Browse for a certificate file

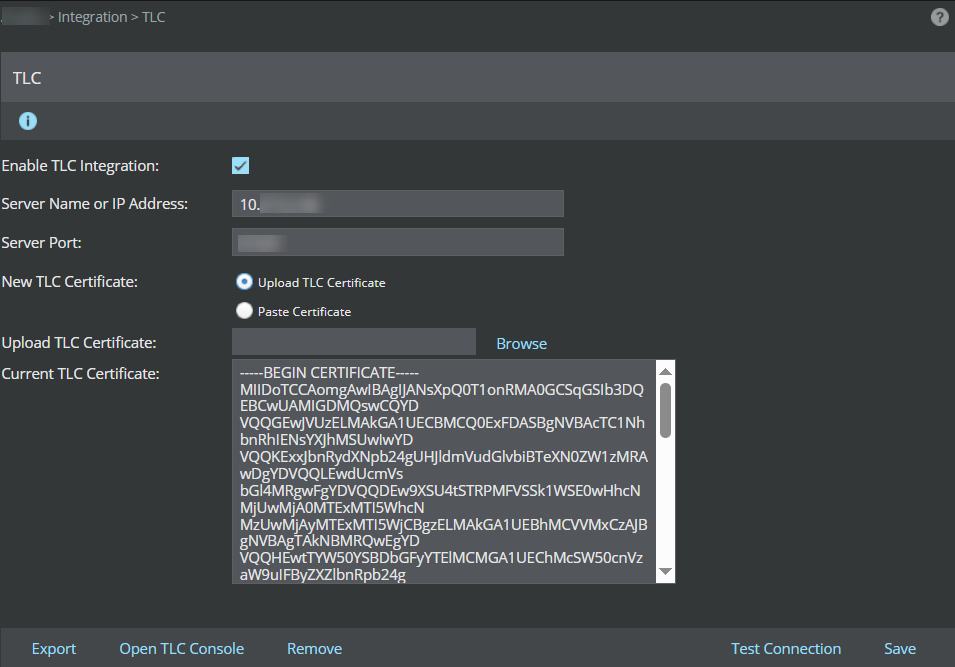[521, 344]
